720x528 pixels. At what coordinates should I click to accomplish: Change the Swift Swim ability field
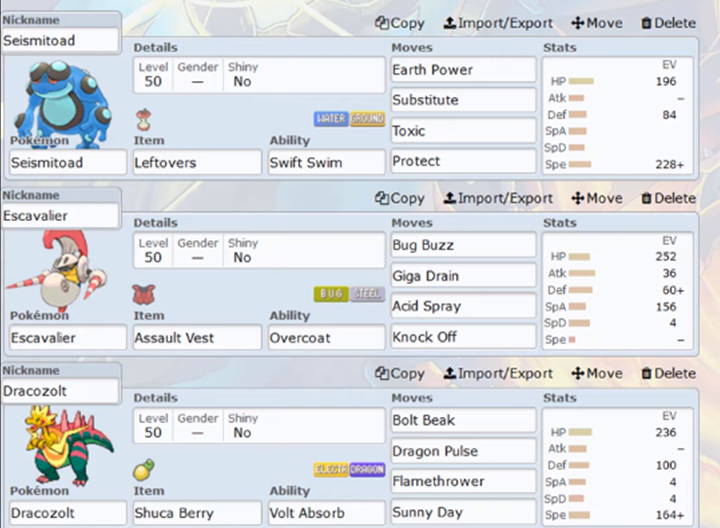pyautogui.click(x=326, y=163)
